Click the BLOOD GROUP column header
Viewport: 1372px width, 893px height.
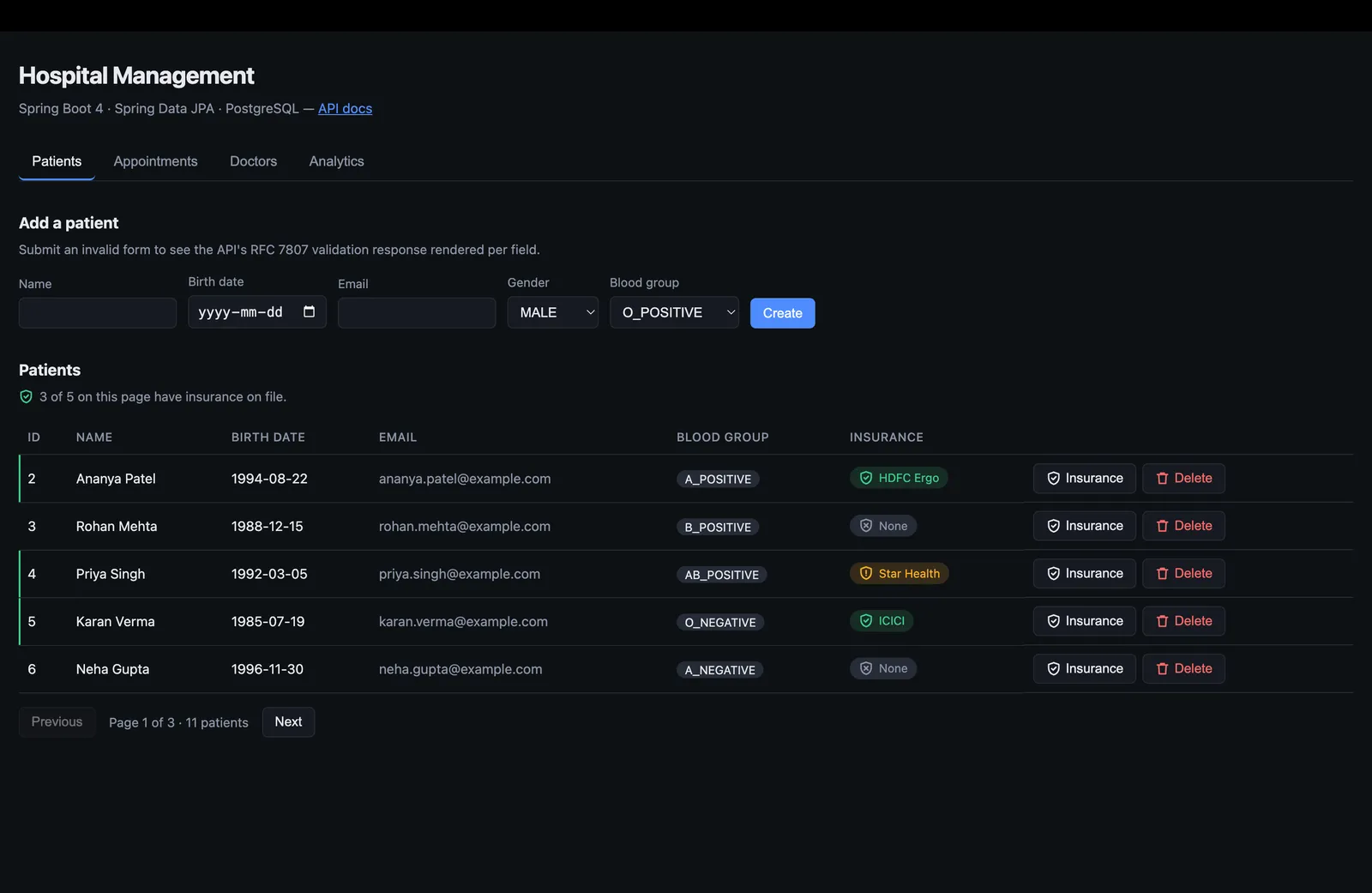point(723,437)
